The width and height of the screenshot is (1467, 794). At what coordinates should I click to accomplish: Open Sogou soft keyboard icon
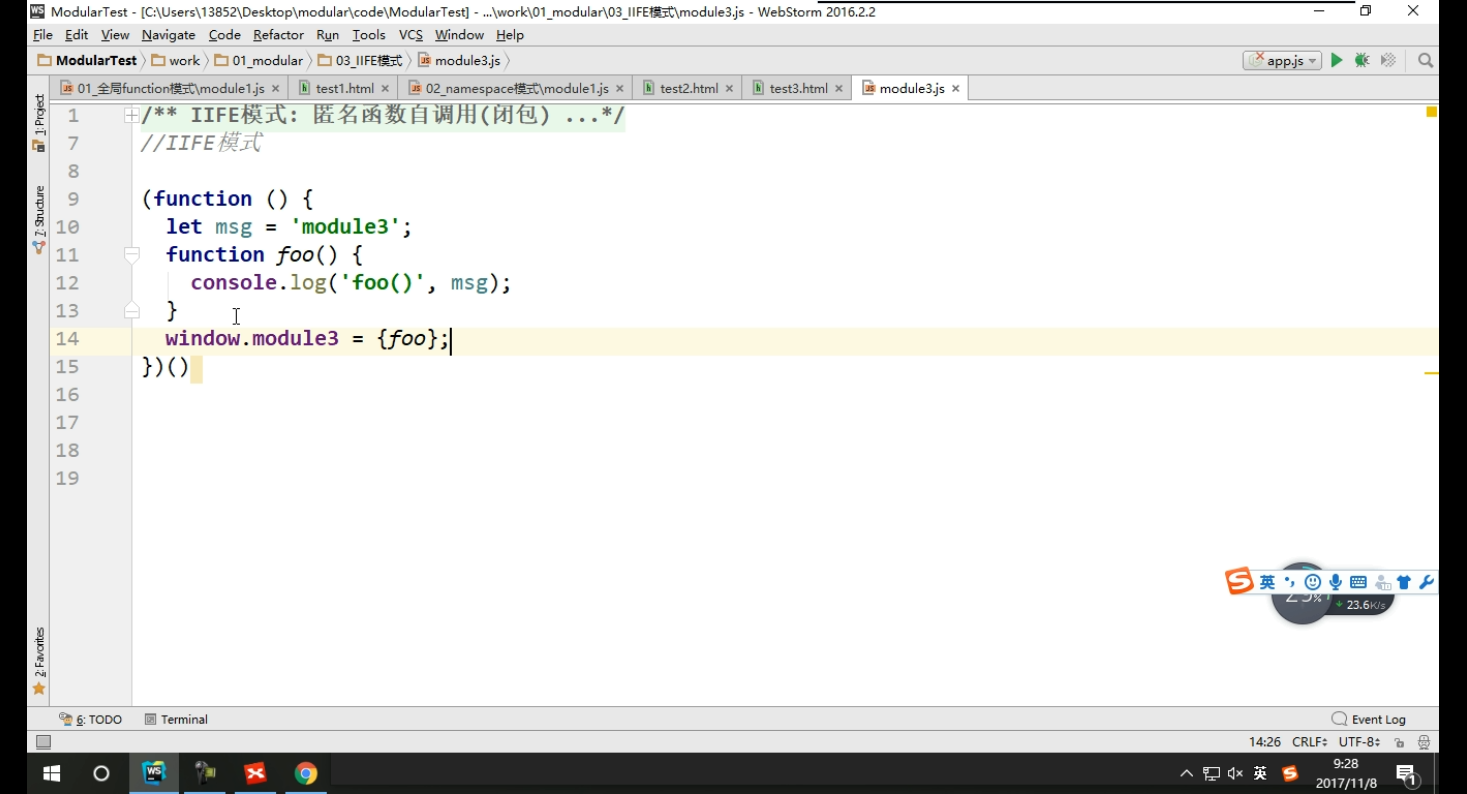pyautogui.click(x=1358, y=582)
